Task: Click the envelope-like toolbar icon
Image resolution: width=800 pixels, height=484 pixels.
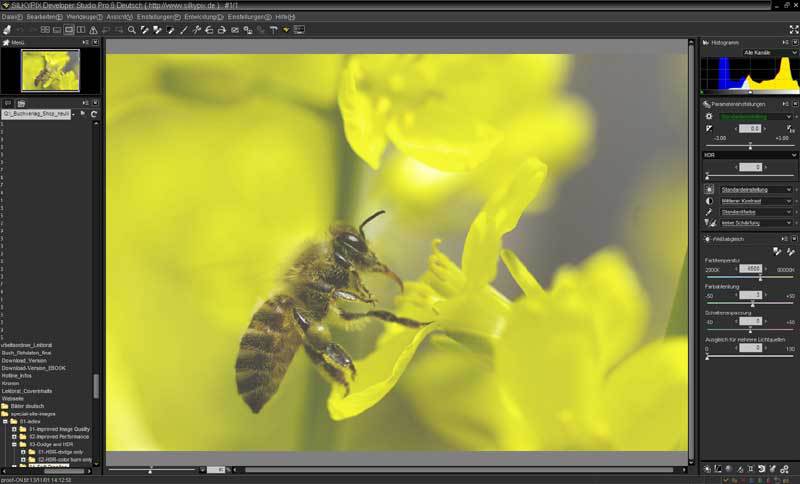Action: pyautogui.click(x=235, y=30)
